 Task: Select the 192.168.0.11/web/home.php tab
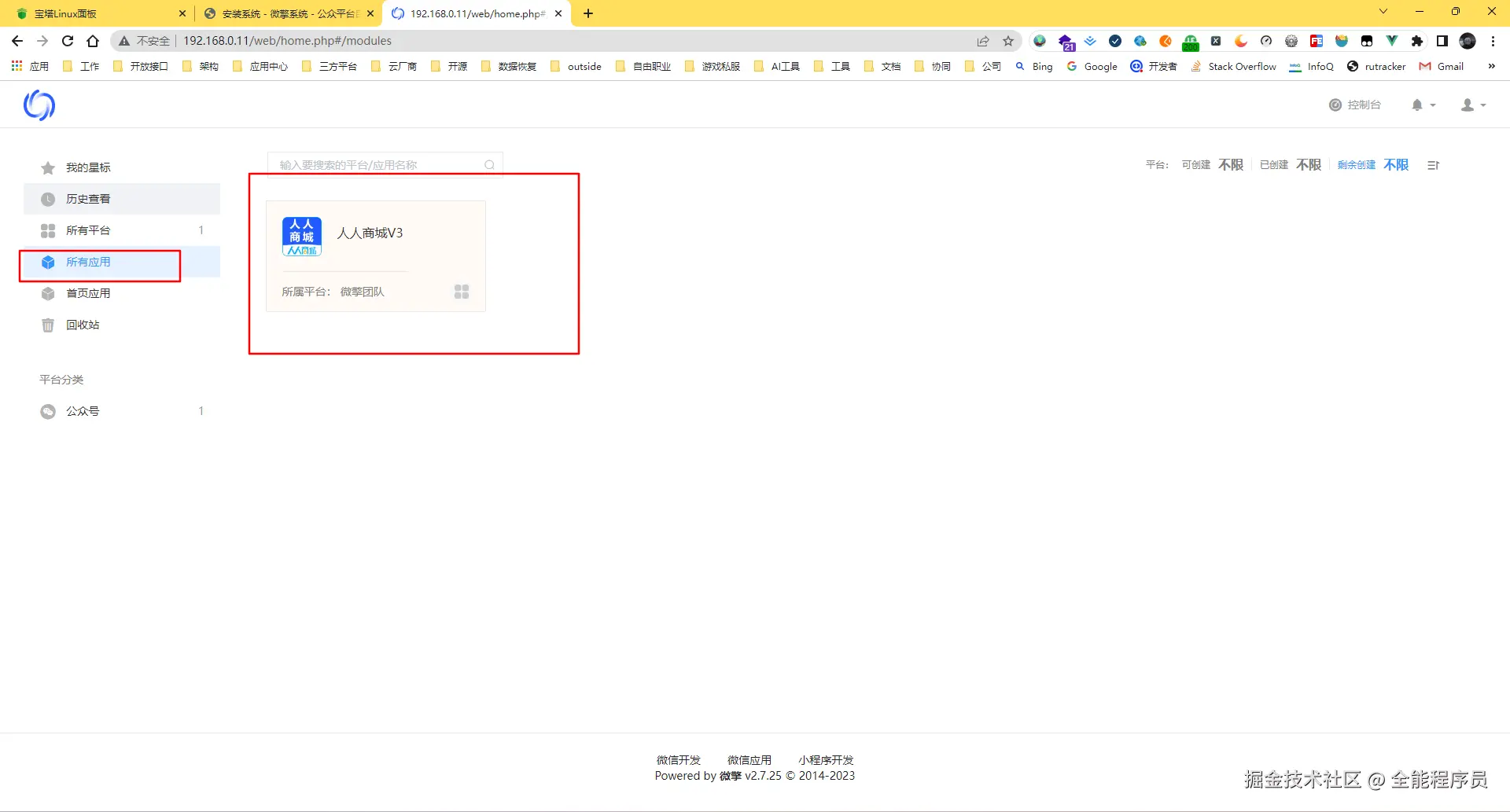coord(477,13)
